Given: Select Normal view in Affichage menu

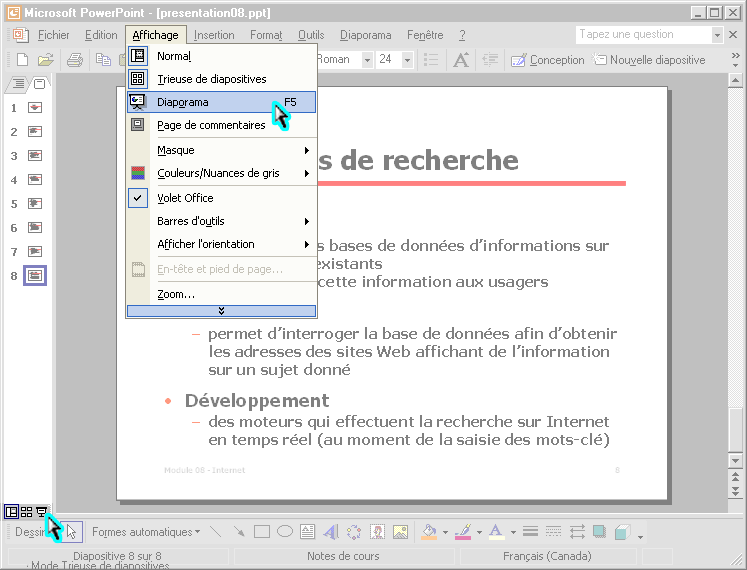Looking at the screenshot, I should [x=222, y=56].
